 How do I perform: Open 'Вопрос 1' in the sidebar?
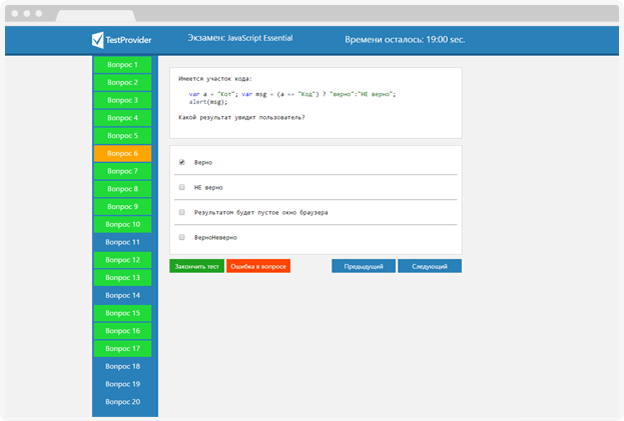coord(122,64)
